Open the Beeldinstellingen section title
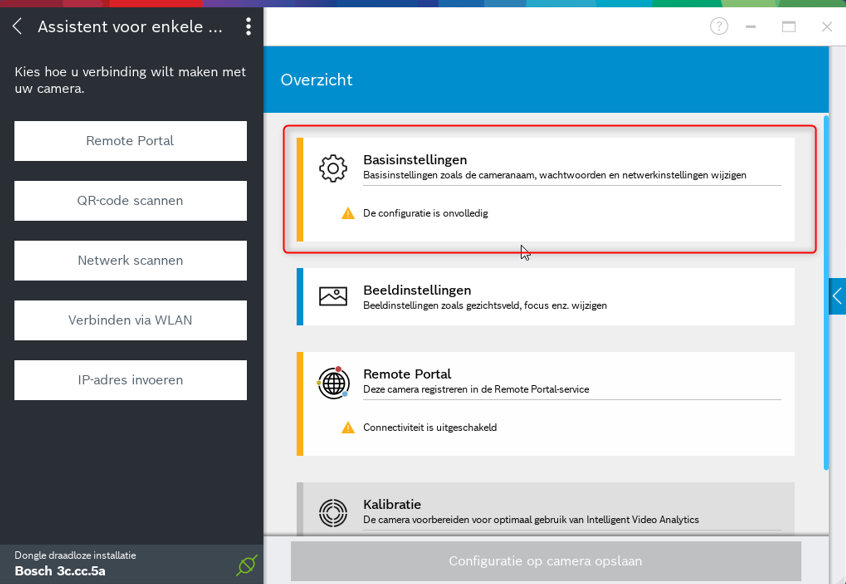The width and height of the screenshot is (846, 584). [417, 290]
